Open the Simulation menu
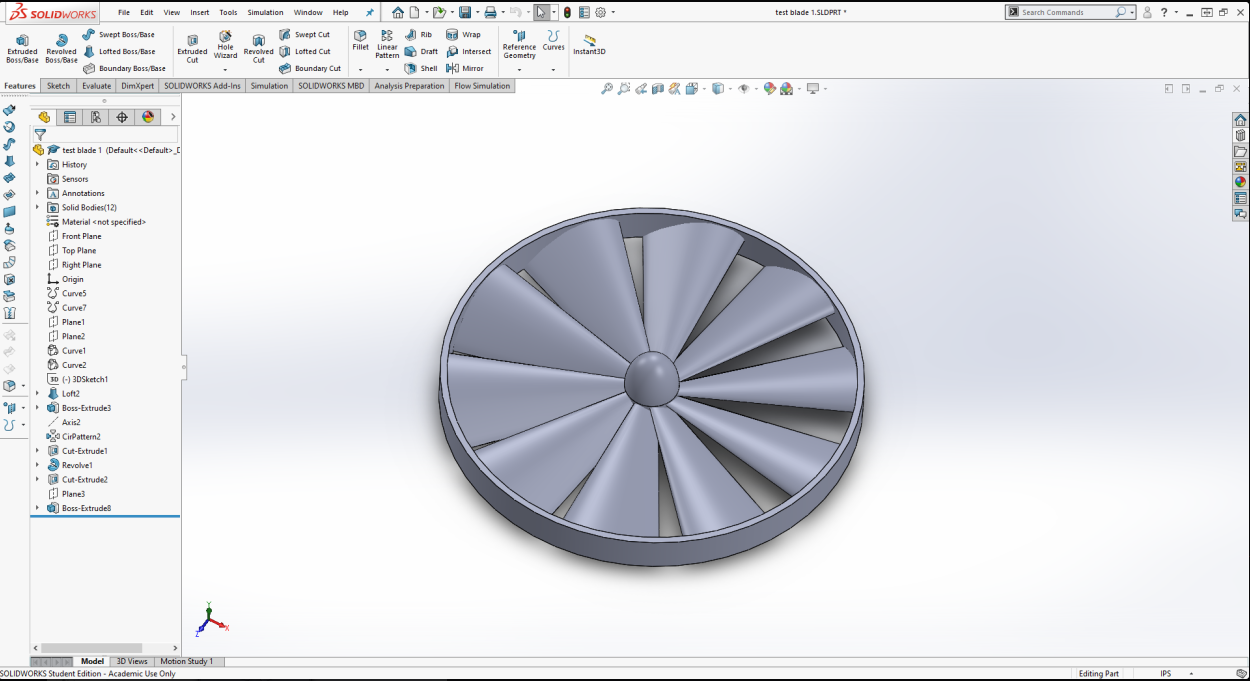The height and width of the screenshot is (681, 1250). pos(265,13)
